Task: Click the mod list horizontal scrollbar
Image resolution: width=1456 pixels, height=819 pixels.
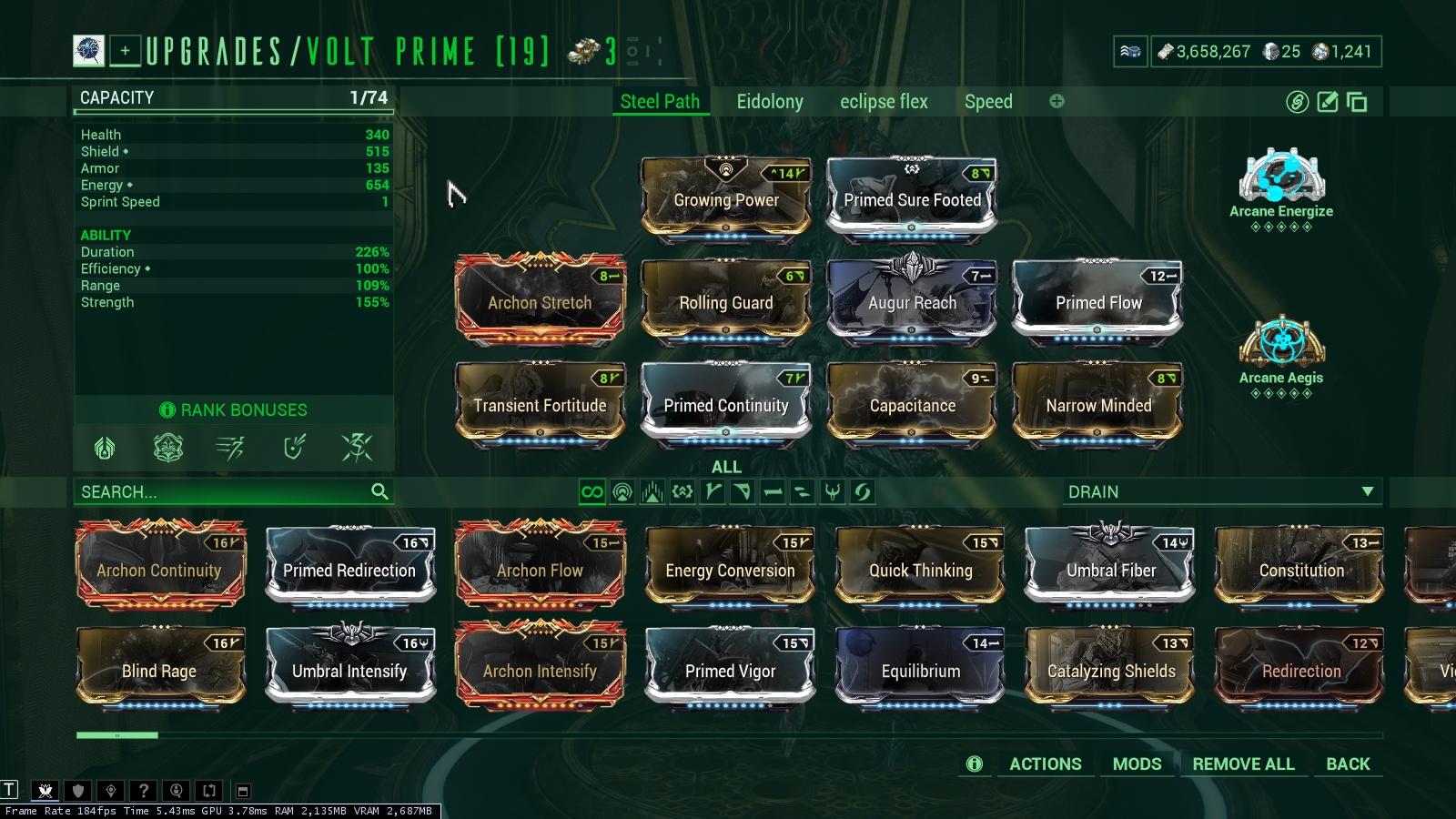Action: [x=729, y=735]
